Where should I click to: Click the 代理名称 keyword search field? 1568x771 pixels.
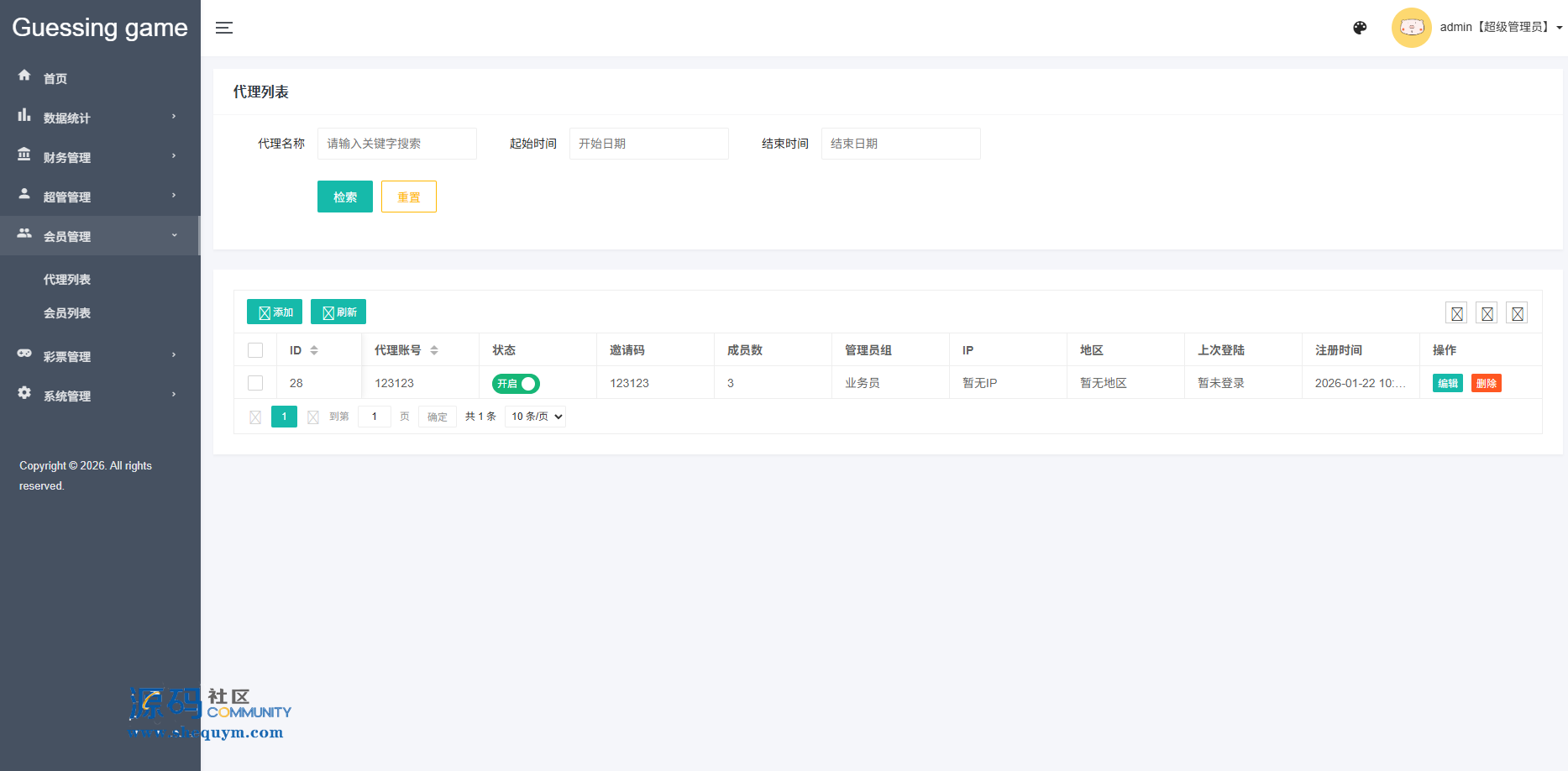(396, 144)
